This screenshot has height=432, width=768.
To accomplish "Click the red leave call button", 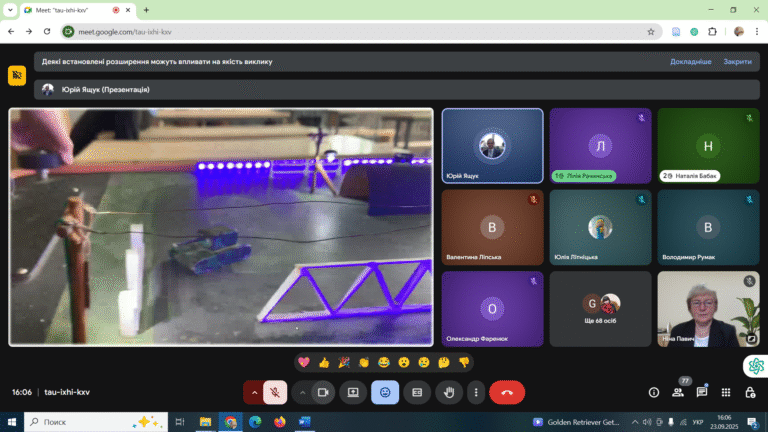I will click(506, 392).
